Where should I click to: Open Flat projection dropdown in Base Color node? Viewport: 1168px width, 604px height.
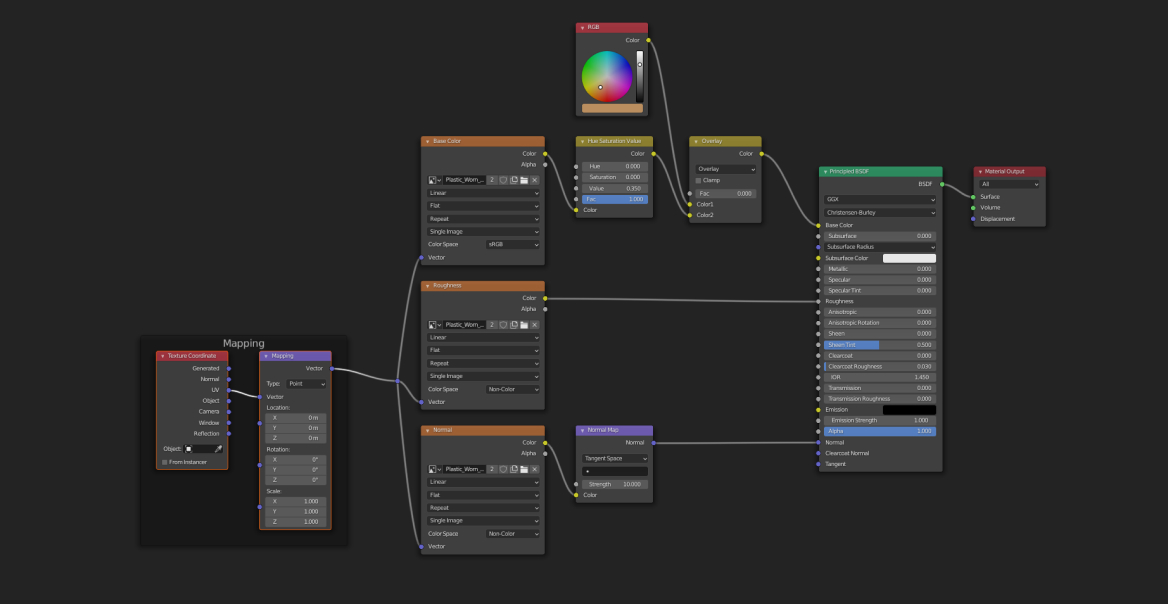[483, 206]
